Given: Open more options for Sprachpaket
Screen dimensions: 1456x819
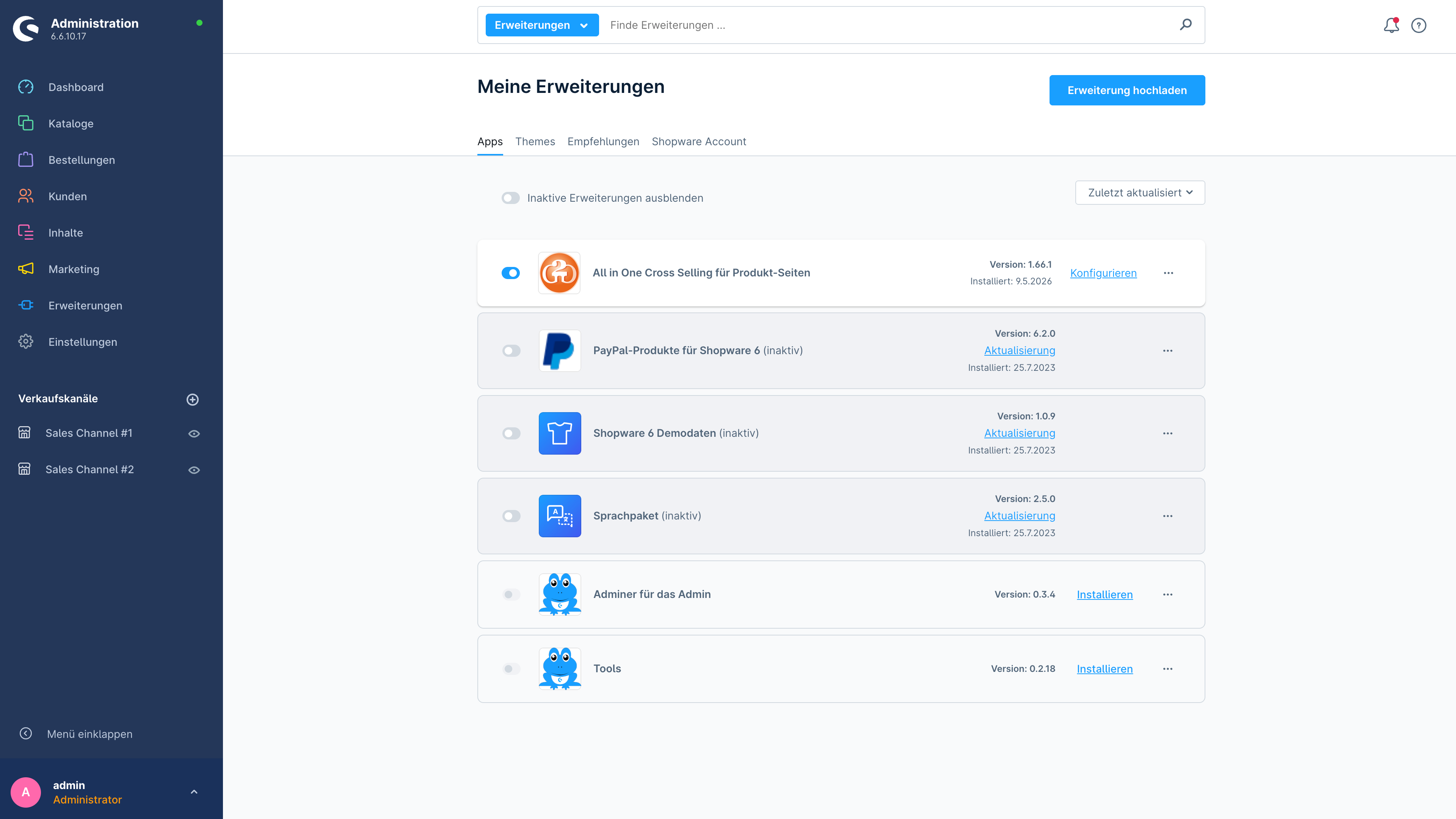Looking at the screenshot, I should 1168,516.
